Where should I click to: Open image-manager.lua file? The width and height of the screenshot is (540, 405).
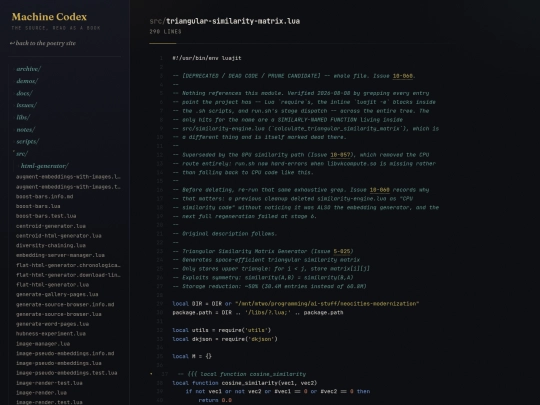point(43,344)
